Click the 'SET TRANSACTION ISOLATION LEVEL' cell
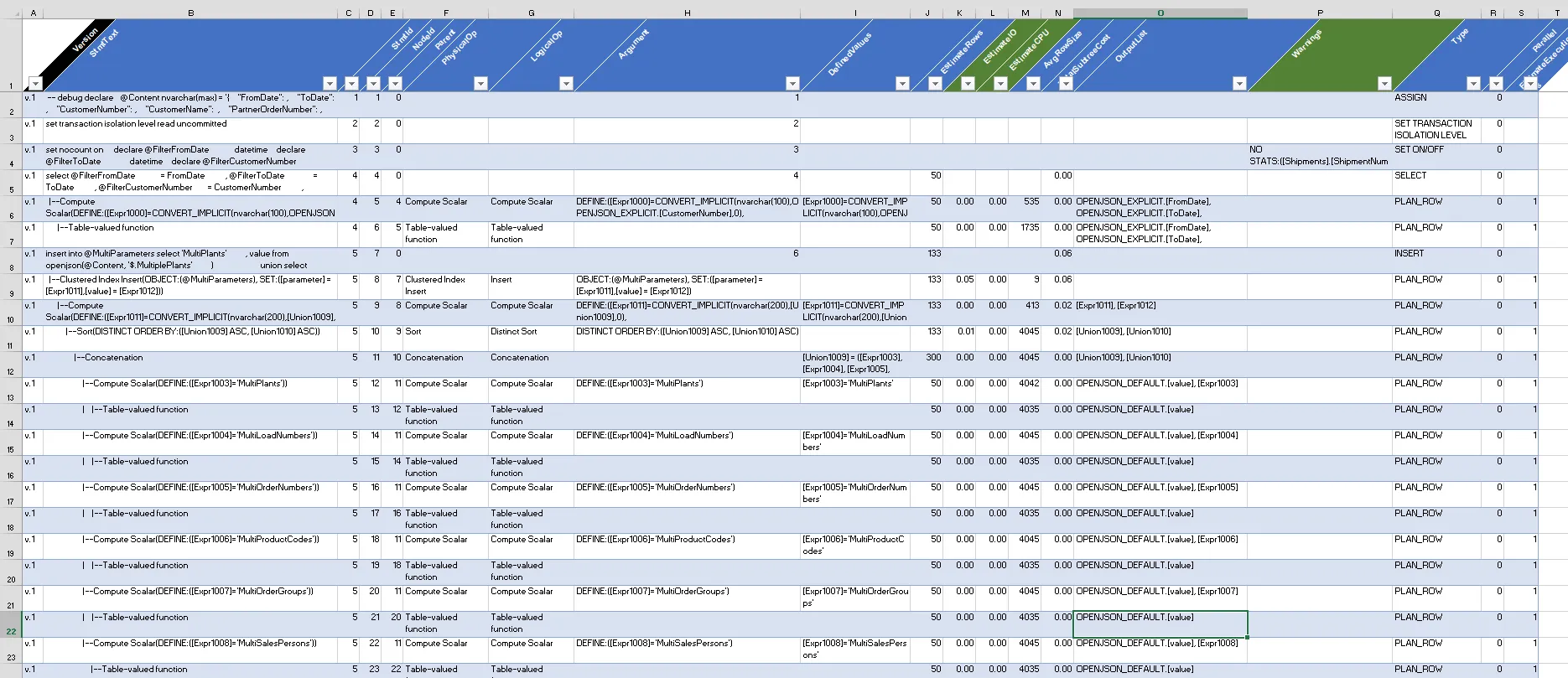1568x678 pixels. [x=1437, y=131]
